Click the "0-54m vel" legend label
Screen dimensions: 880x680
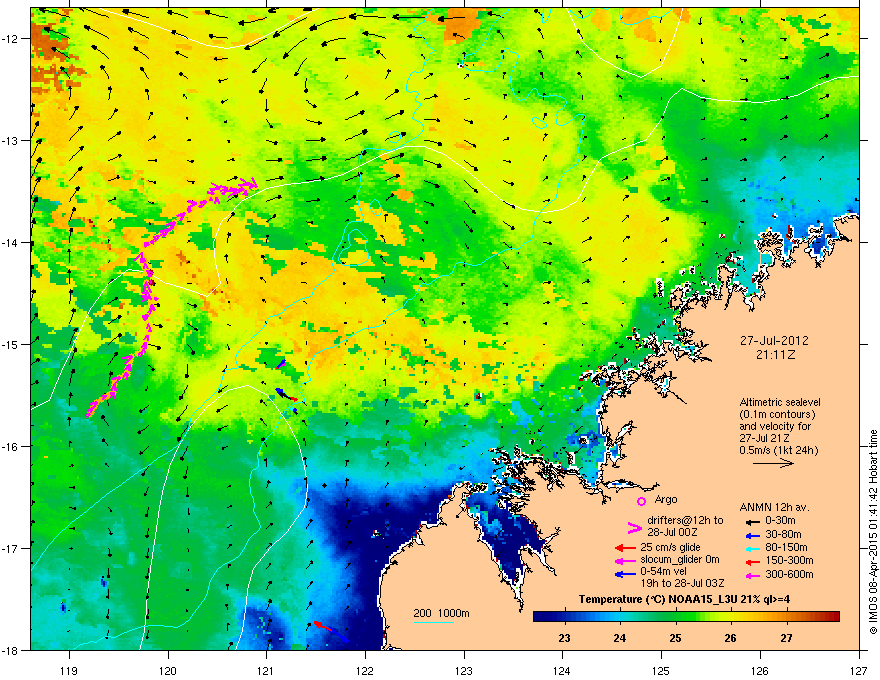[663, 571]
